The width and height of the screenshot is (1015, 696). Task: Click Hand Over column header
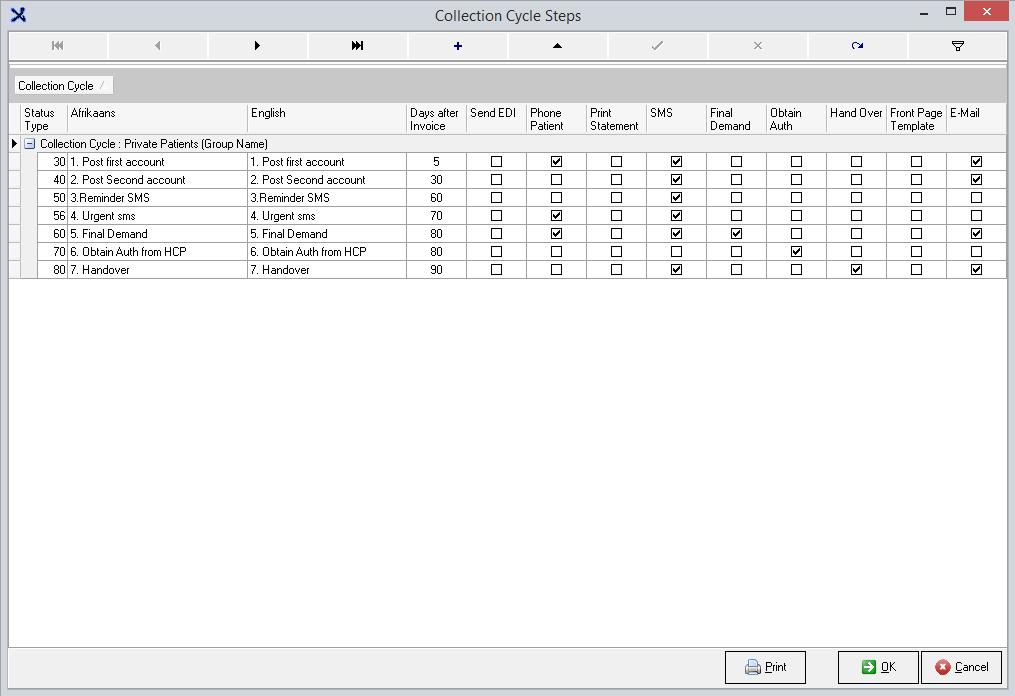[x=856, y=119]
